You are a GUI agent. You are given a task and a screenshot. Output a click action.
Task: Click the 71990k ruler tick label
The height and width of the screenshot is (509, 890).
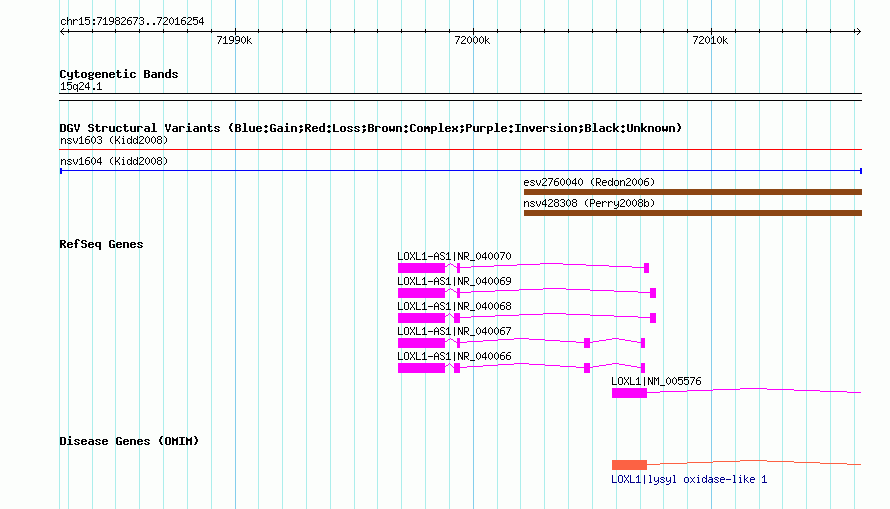pos(234,40)
